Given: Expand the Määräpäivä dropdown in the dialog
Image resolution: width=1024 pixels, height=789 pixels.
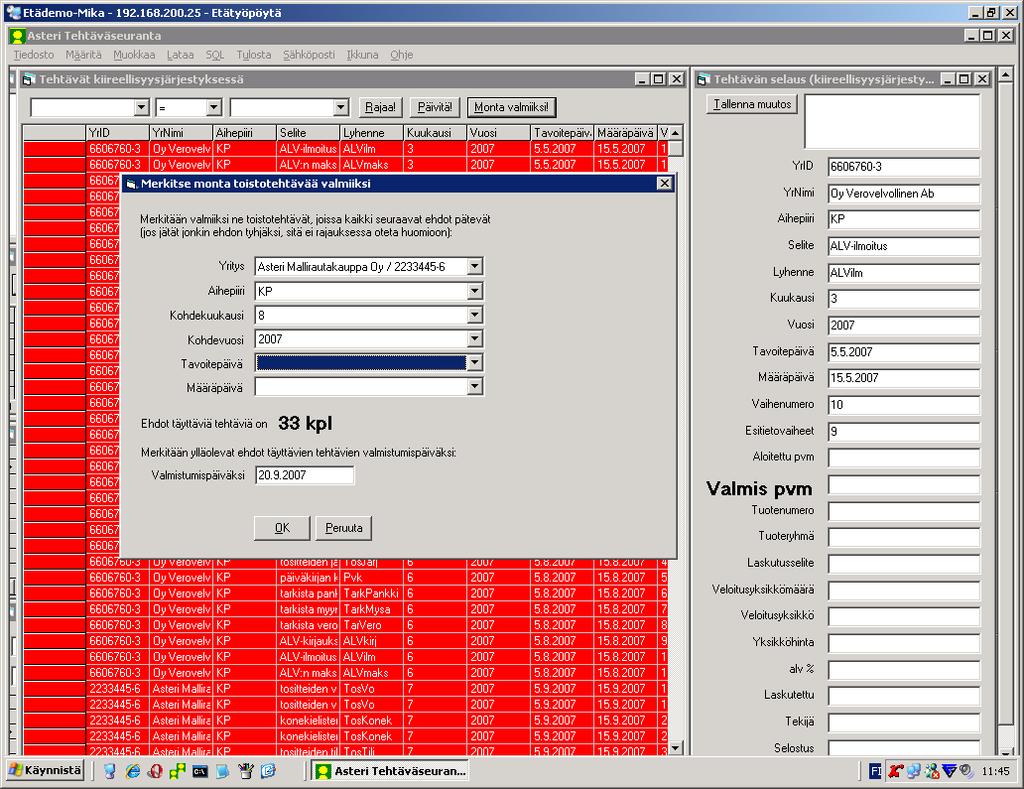Looking at the screenshot, I should pos(475,387).
